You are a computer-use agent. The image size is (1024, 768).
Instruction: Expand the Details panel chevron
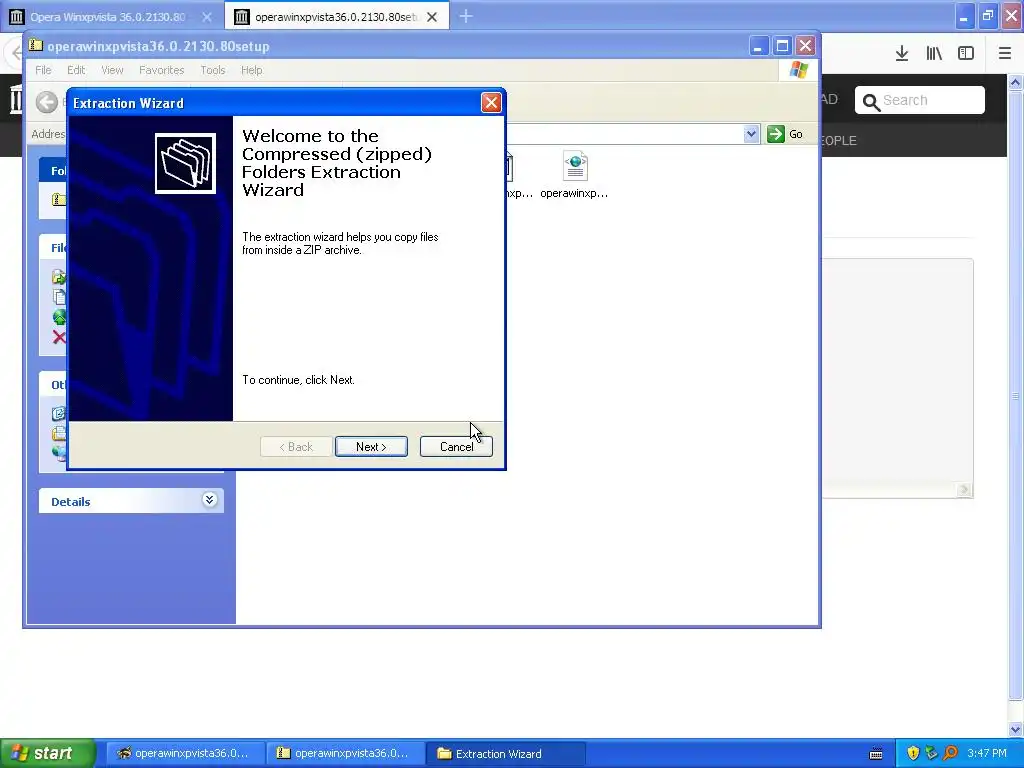pyautogui.click(x=209, y=500)
